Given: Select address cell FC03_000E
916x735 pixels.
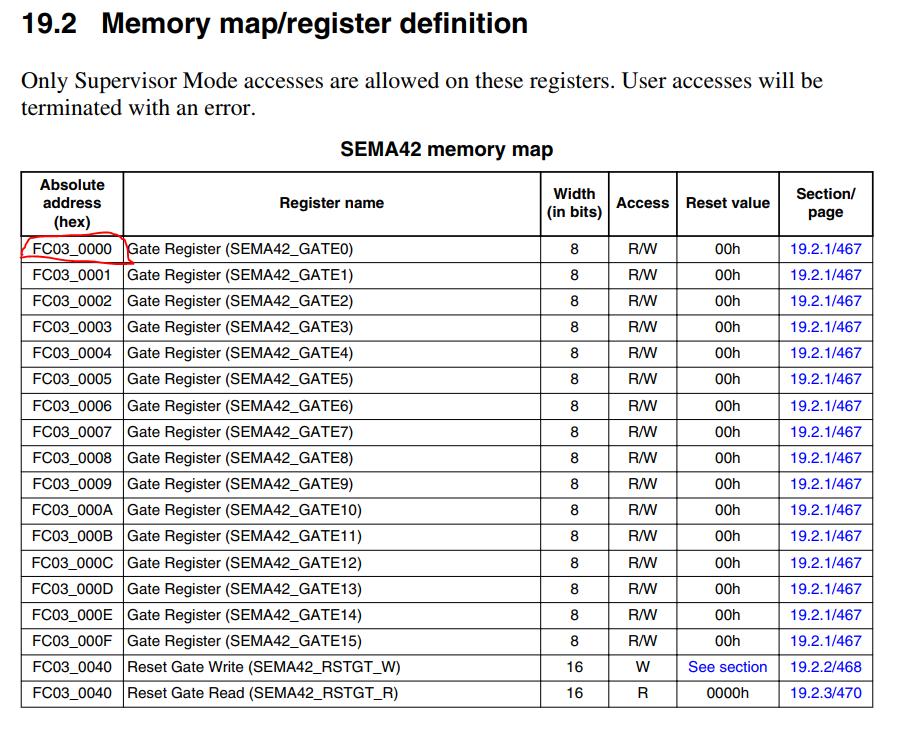Looking at the screenshot, I should pos(72,615).
